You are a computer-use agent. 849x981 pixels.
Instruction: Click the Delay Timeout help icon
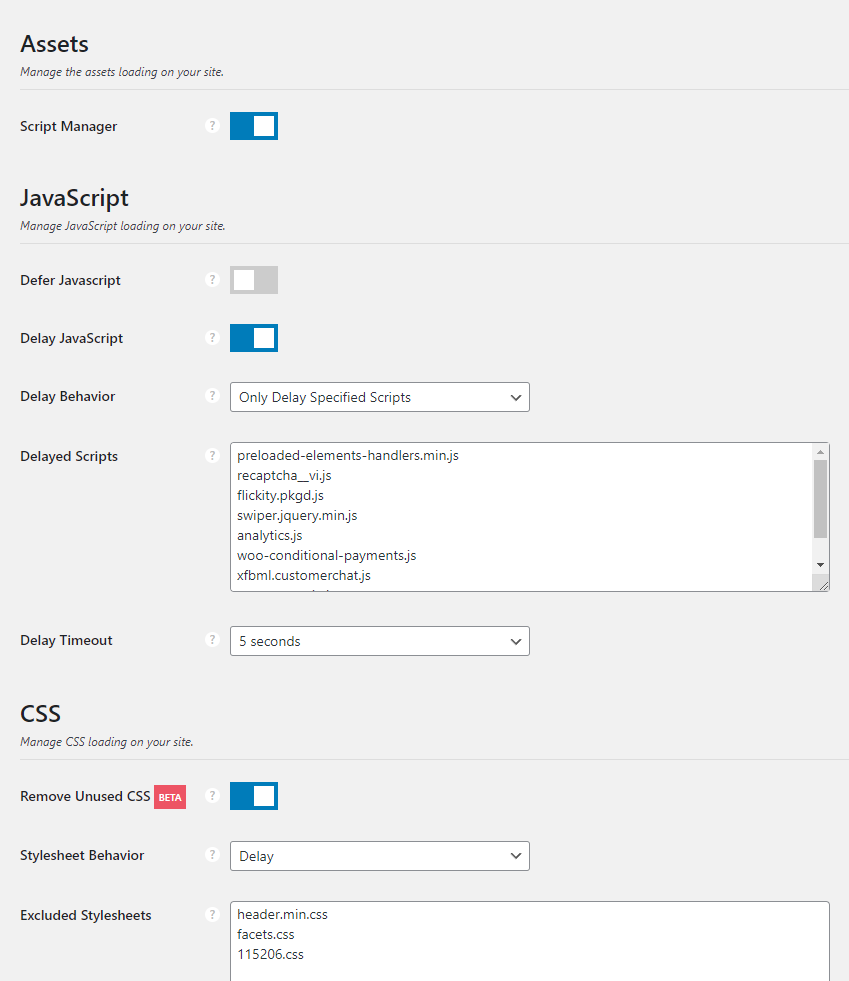point(212,640)
